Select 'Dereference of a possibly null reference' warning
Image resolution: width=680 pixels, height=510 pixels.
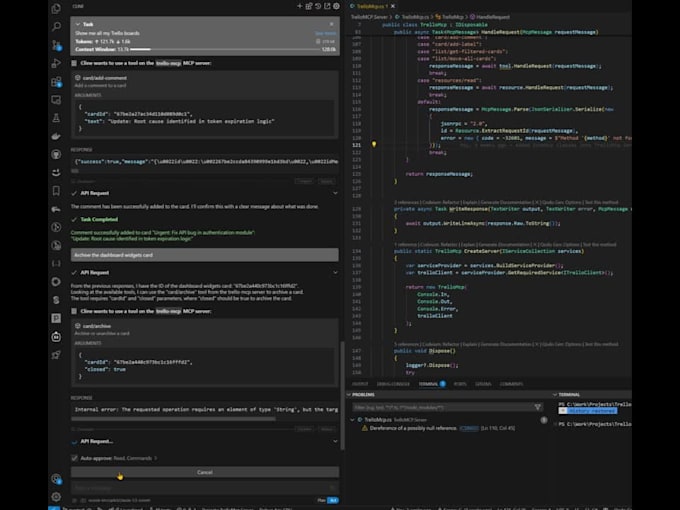tap(413, 428)
